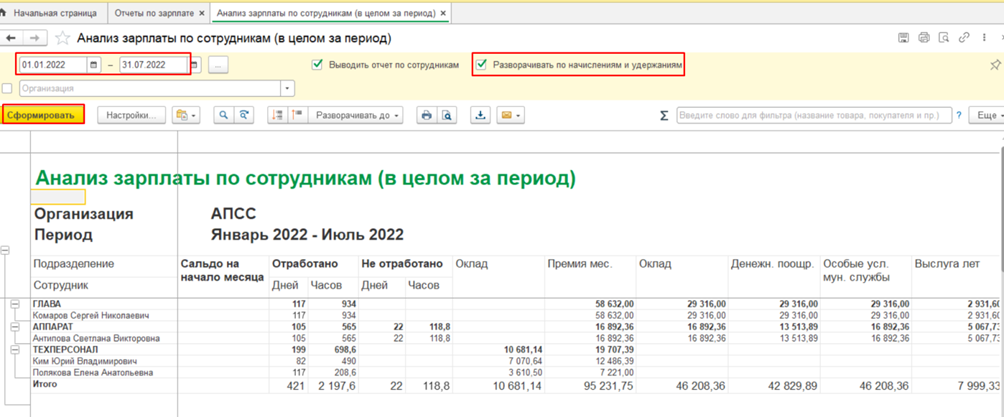Open calendar picker for start date 01.01.2022
Viewport: 1004px width, 417px height.
[x=93, y=65]
